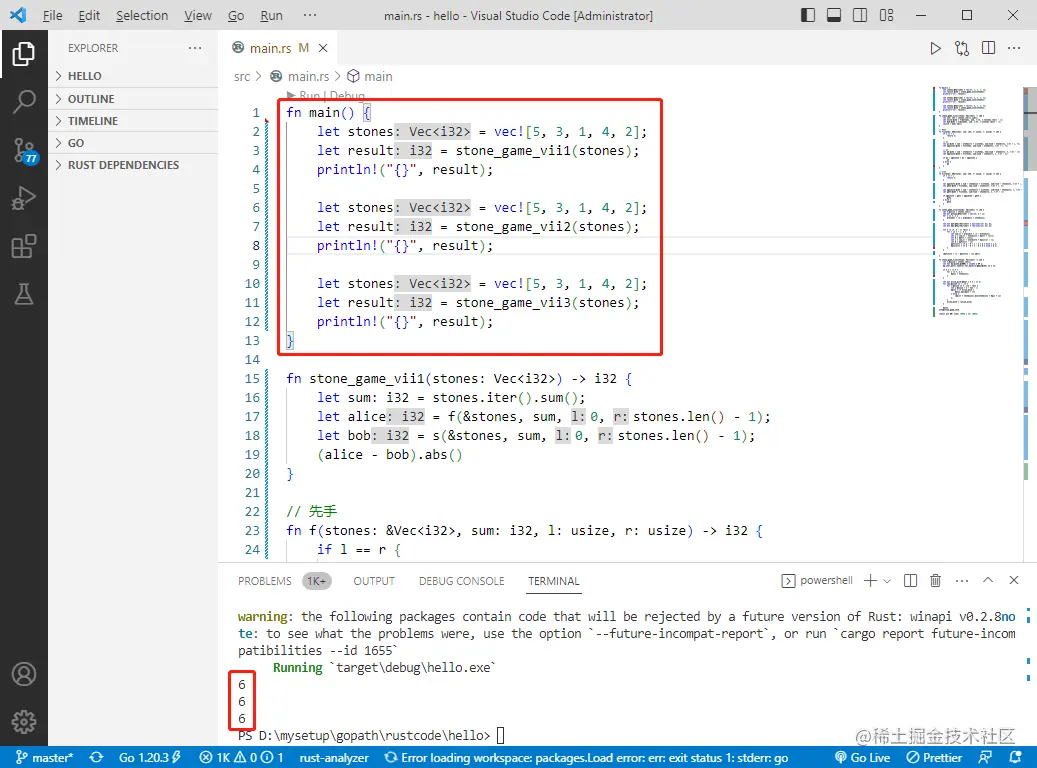Image resolution: width=1037 pixels, height=768 pixels.
Task: Kill the terminal with trash icon
Action: [935, 581]
